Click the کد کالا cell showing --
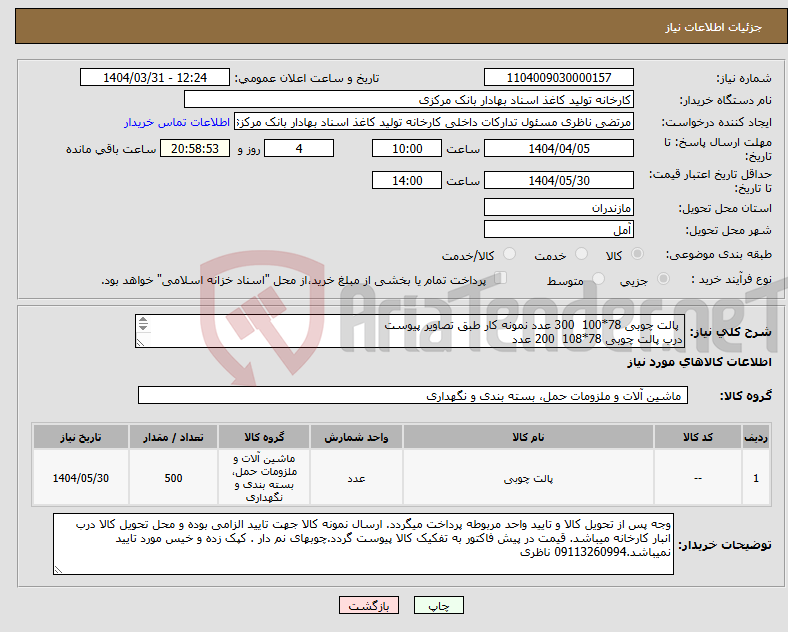 coord(698,478)
